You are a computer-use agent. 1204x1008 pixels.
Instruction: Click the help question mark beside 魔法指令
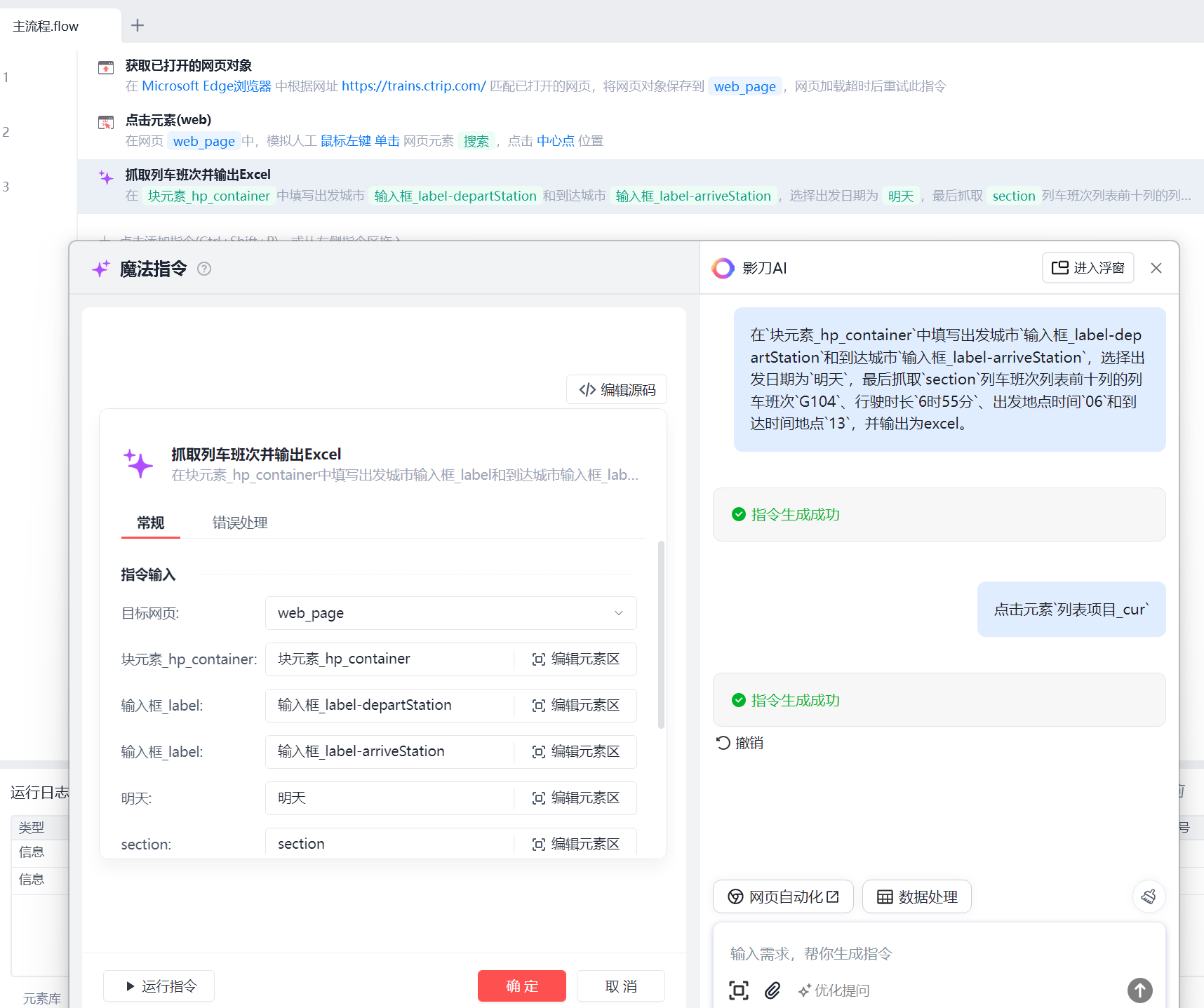click(204, 269)
